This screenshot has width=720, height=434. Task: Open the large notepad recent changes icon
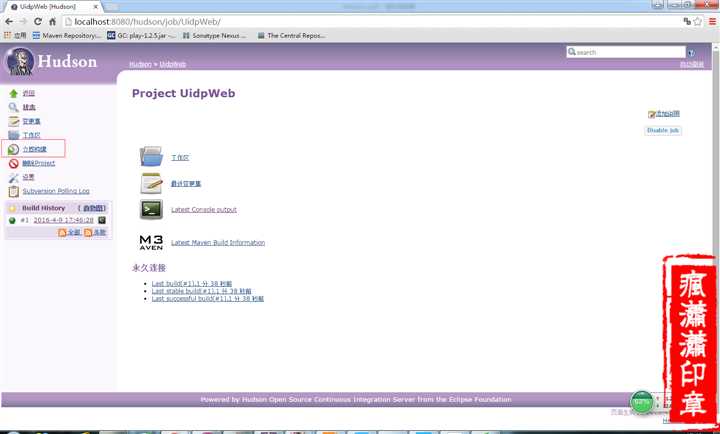152,183
